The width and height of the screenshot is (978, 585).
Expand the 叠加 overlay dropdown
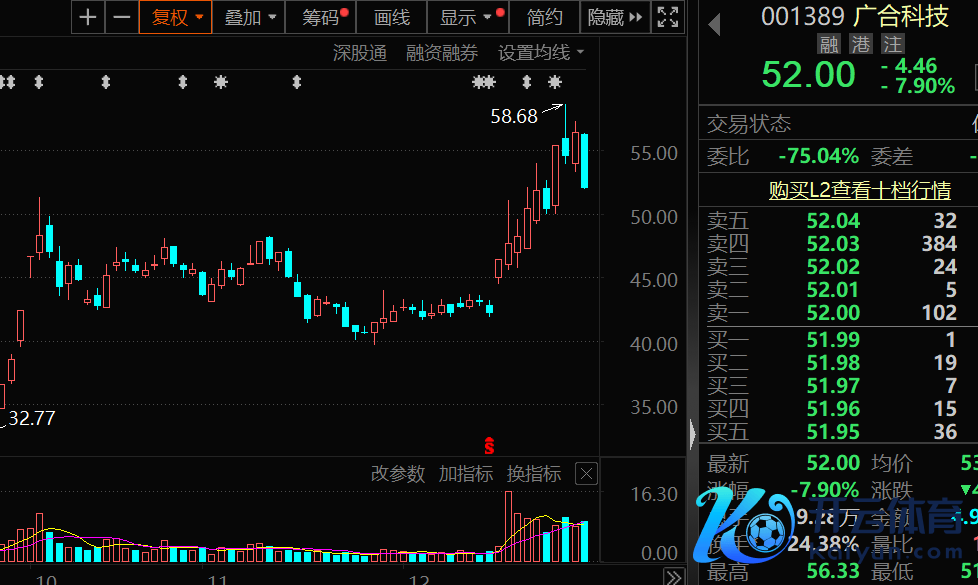pos(249,17)
